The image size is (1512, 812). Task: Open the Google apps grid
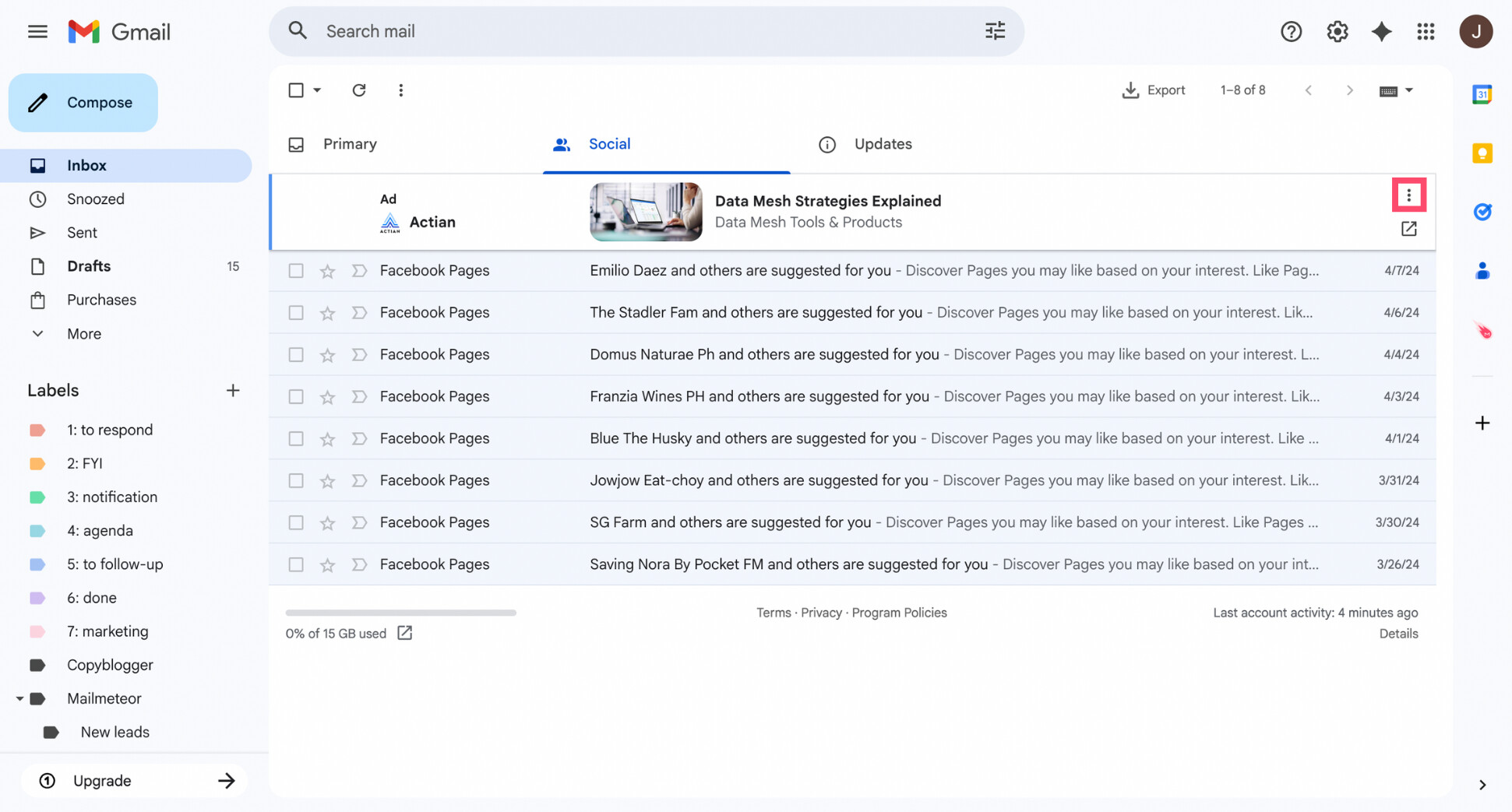pyautogui.click(x=1426, y=31)
